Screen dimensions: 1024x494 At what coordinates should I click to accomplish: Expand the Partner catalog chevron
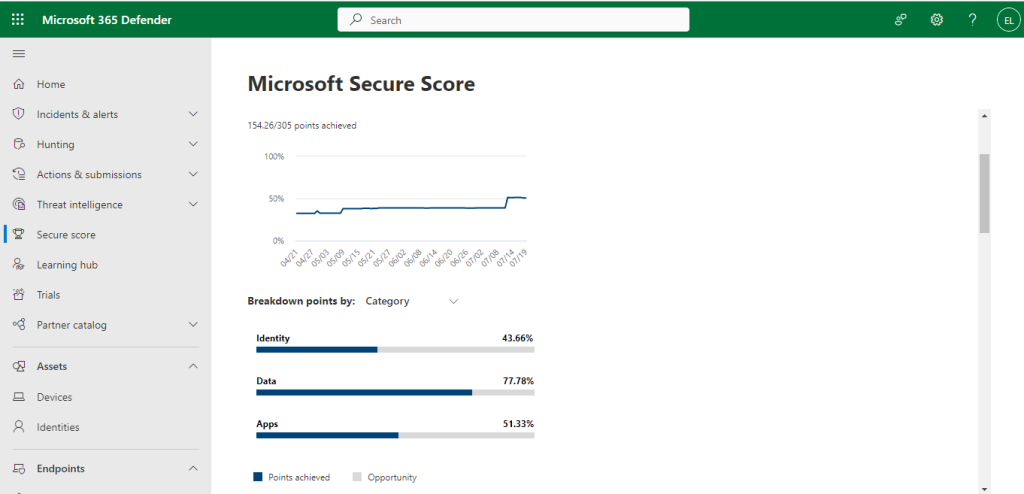coord(193,325)
